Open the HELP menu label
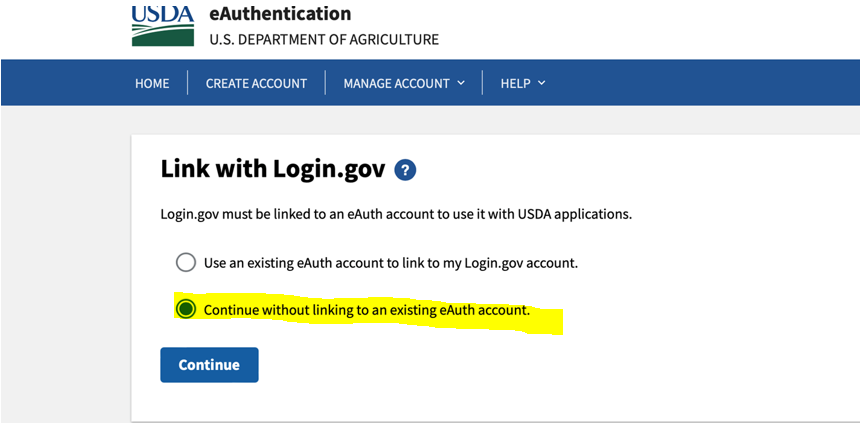 point(515,83)
